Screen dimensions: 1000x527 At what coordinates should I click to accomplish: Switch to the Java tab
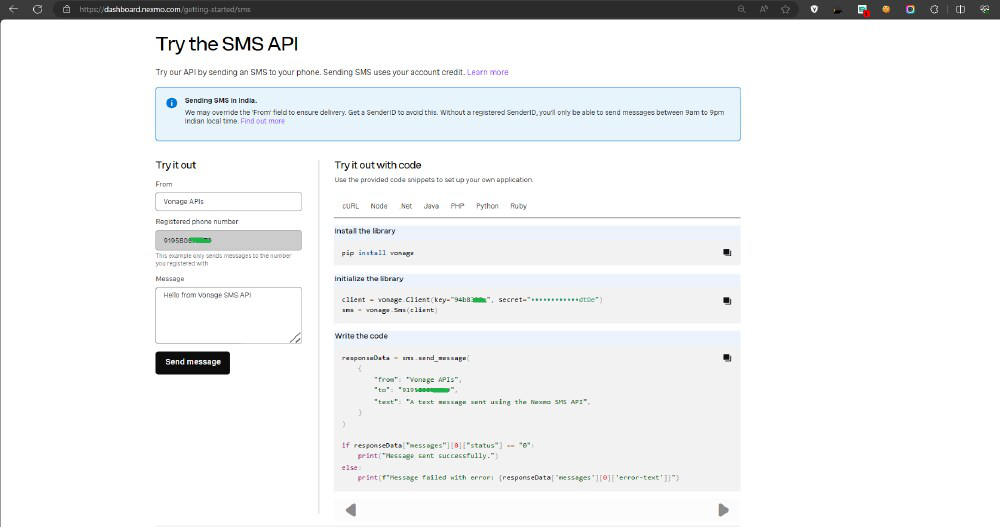coord(431,206)
